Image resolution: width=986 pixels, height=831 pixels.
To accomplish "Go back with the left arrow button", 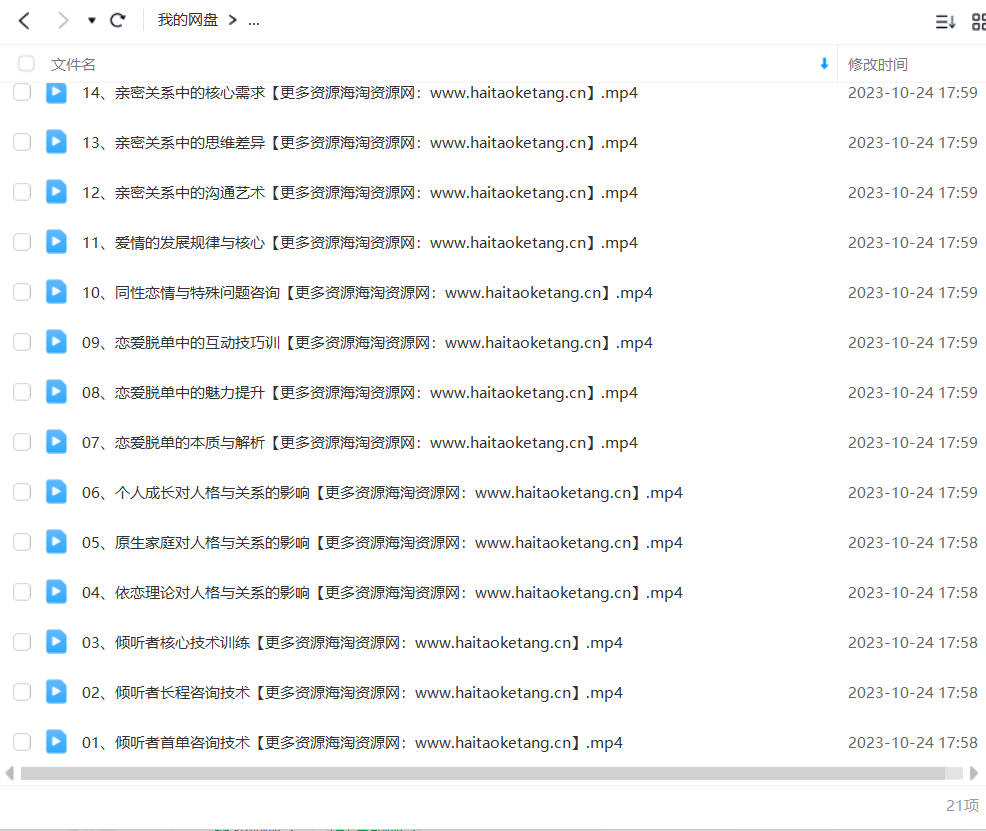I will click(x=25, y=21).
